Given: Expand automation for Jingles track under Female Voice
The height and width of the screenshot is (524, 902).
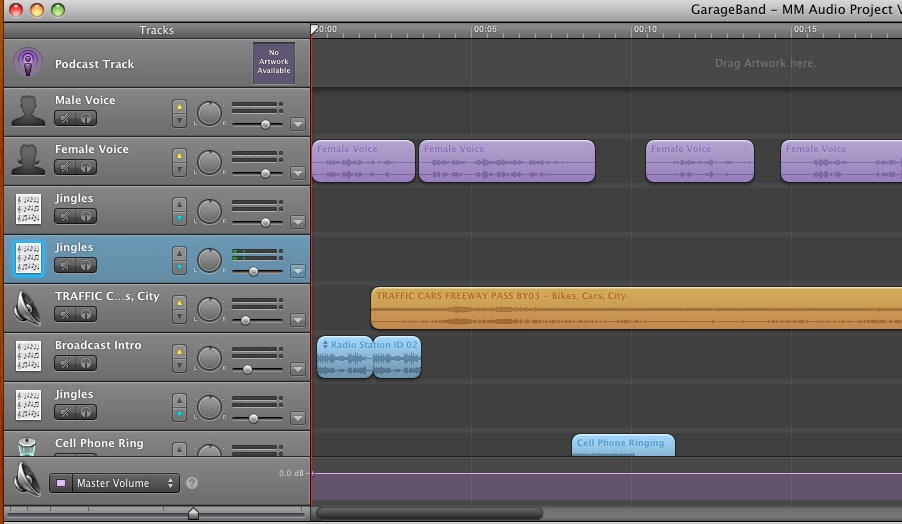Looking at the screenshot, I should (x=297, y=221).
